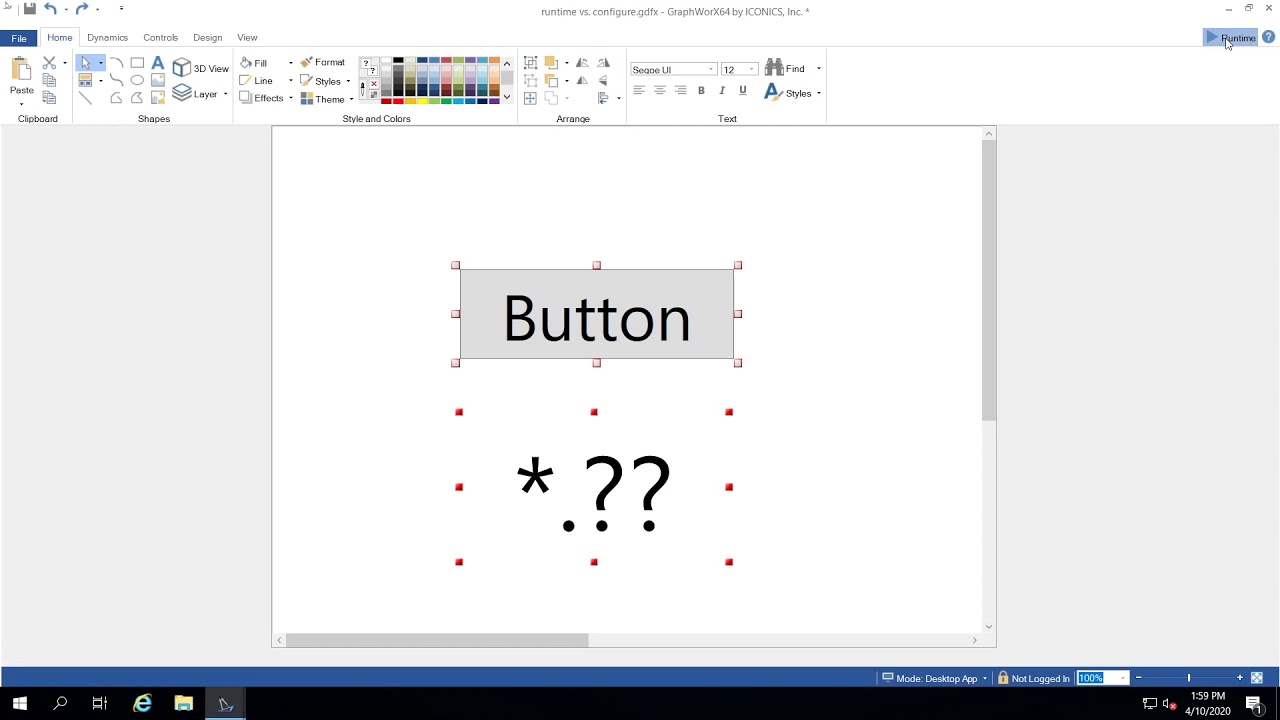
Task: Open the File menu
Action: pos(19,38)
